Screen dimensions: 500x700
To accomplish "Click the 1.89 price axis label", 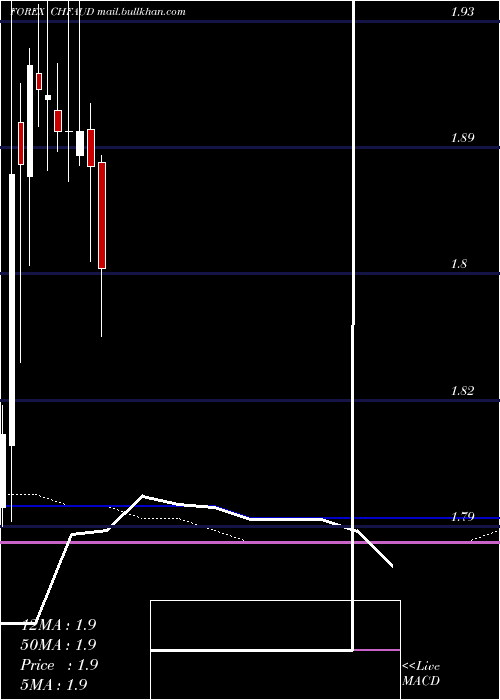I will pyautogui.click(x=462, y=138).
